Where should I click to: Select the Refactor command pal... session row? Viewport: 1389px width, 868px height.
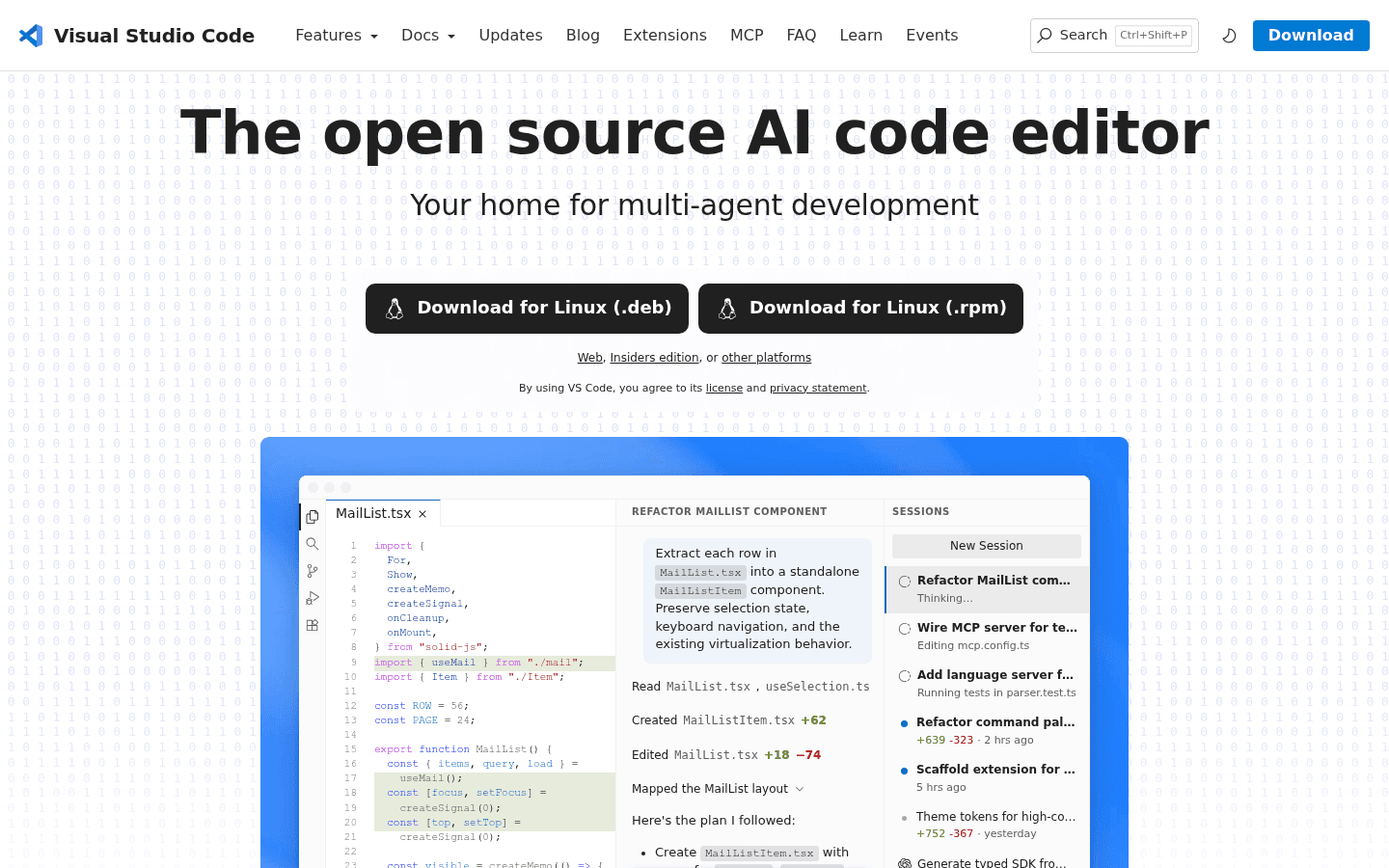pyautogui.click(x=988, y=731)
